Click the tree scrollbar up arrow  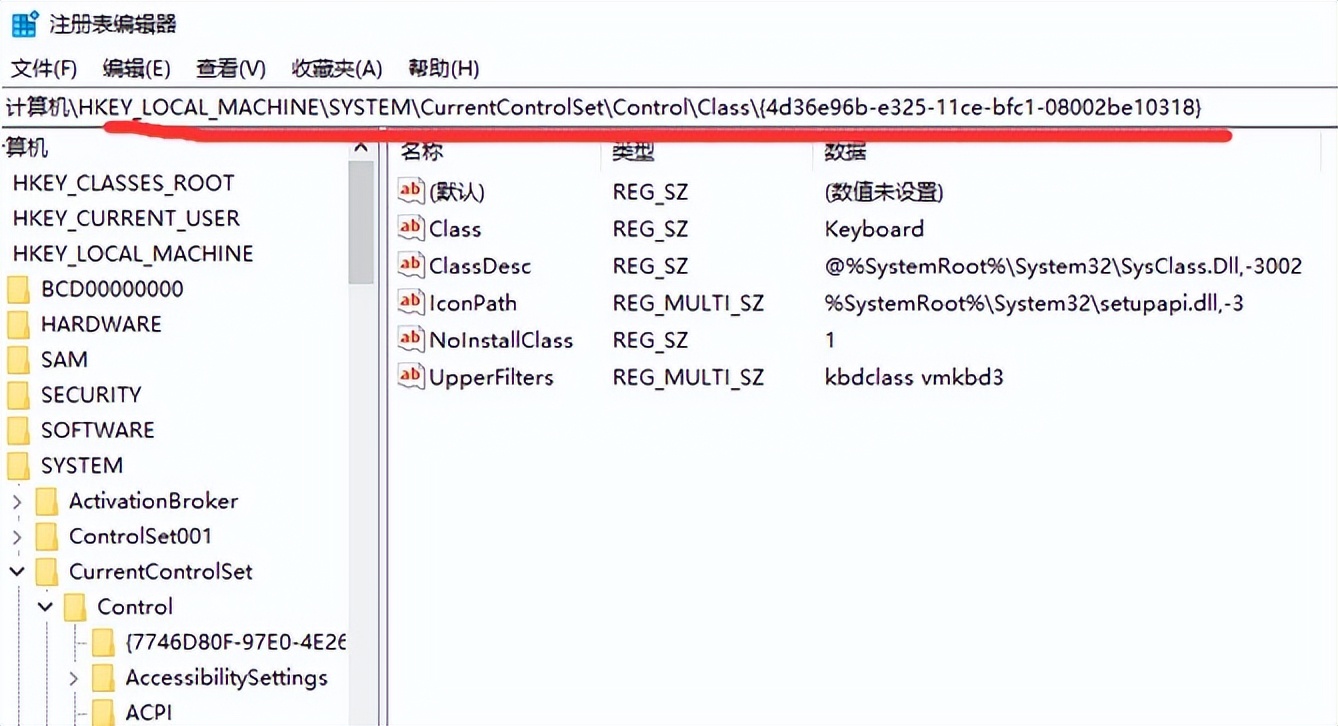click(x=361, y=146)
